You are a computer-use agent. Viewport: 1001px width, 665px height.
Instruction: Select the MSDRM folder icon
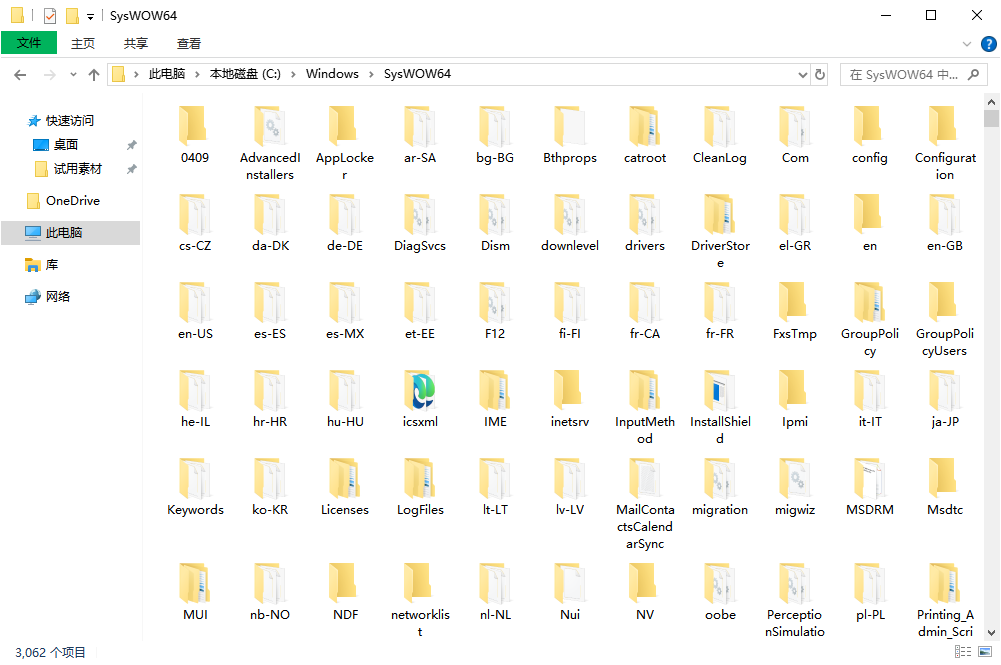[x=869, y=478]
